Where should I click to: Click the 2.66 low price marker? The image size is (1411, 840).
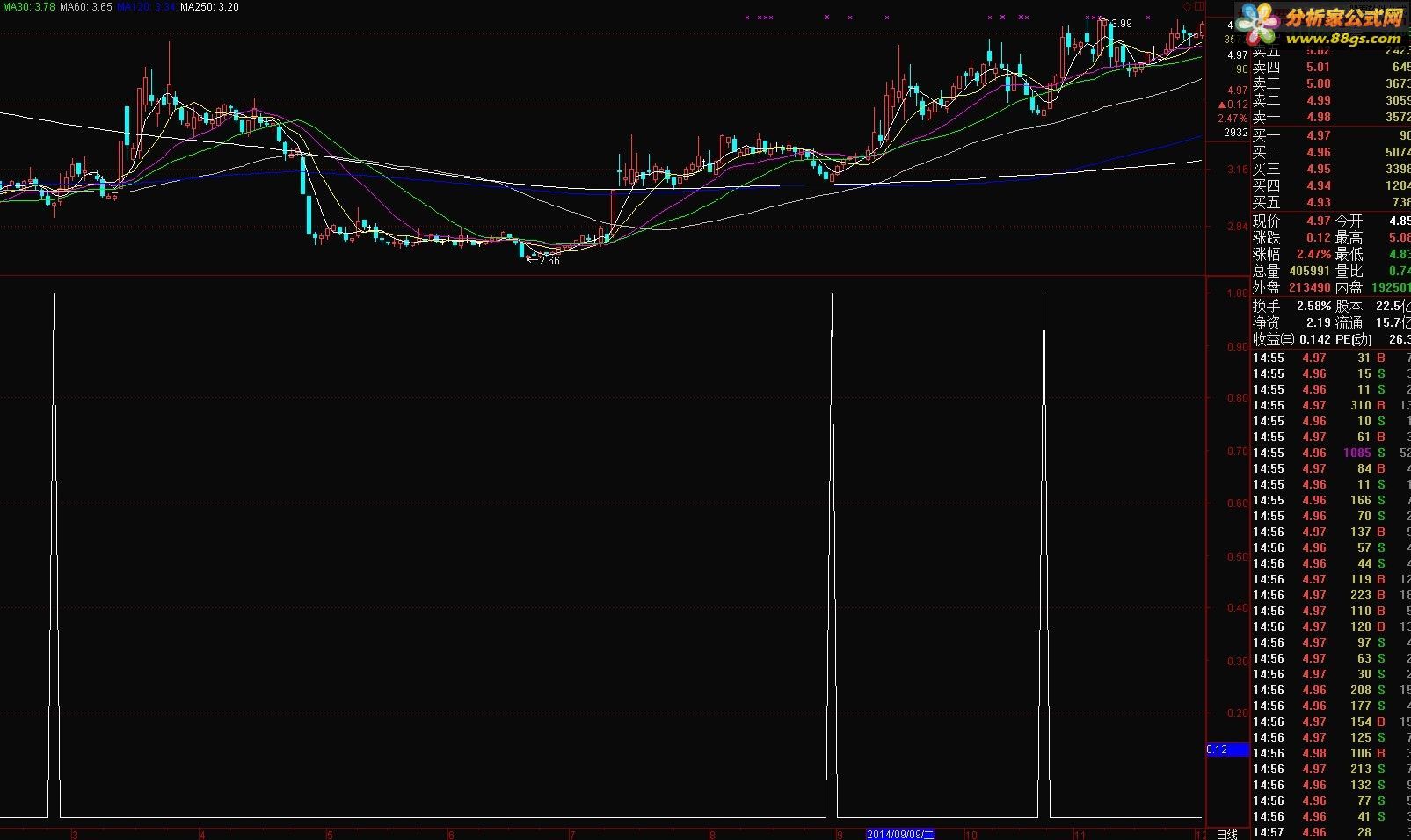(544, 260)
